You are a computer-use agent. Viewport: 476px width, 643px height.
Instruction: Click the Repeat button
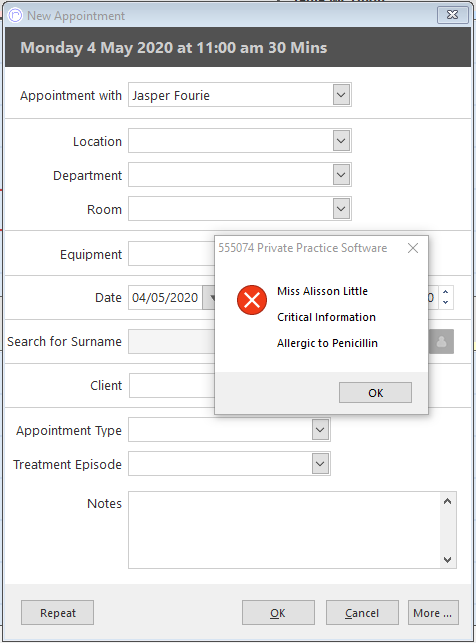click(x=57, y=613)
